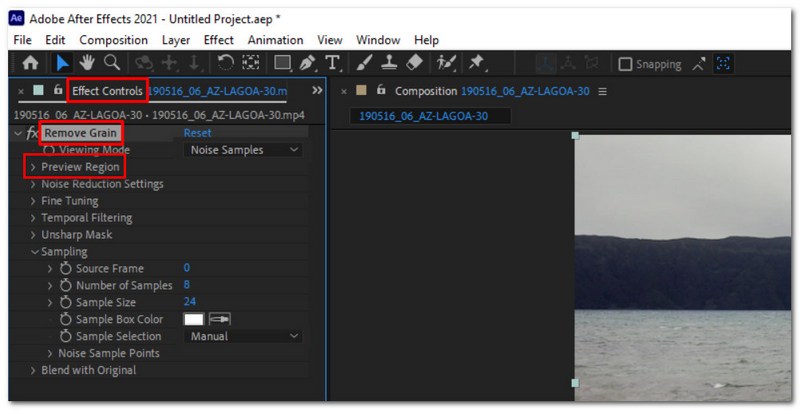800x410 pixels.
Task: Open the Sample Selection Manual dropdown
Action: (x=243, y=336)
